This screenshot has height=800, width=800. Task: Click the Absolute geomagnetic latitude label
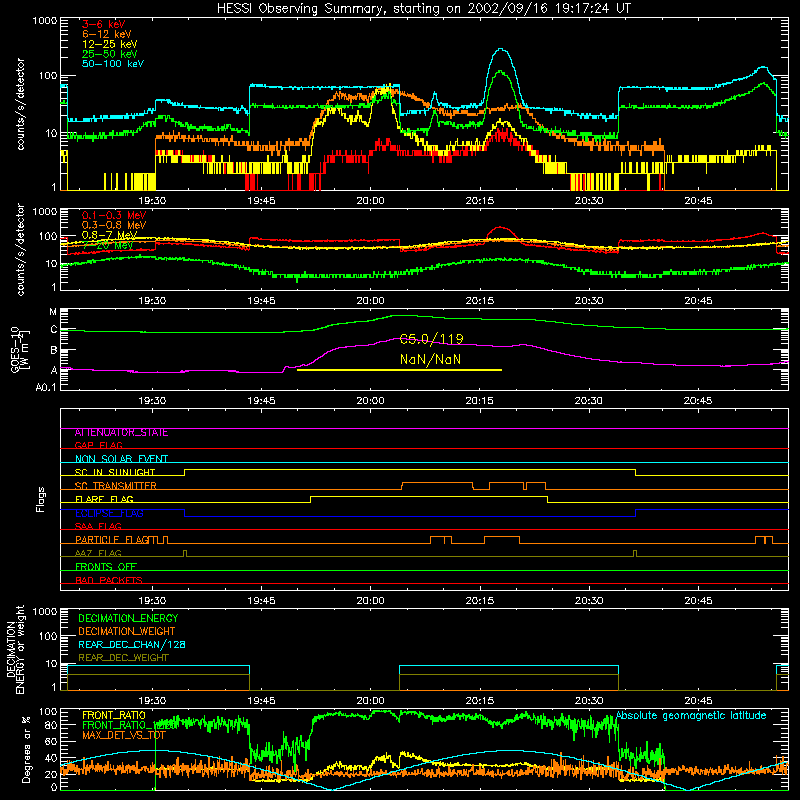[x=691, y=716]
